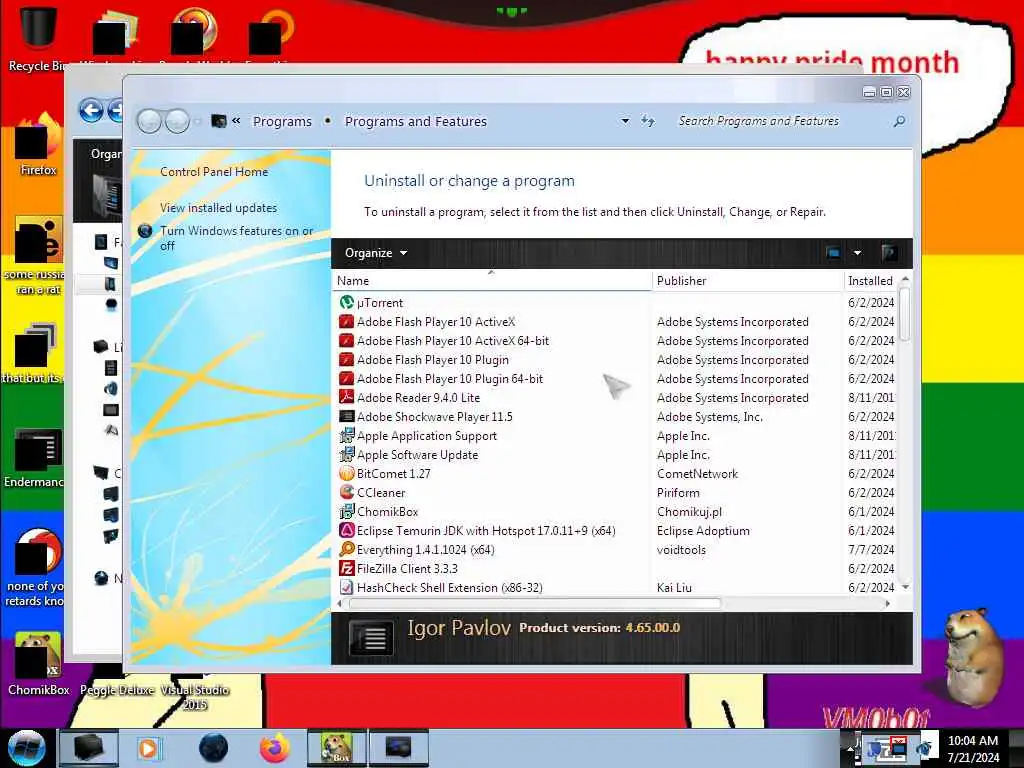Click the CometNetwork publisher cell
Viewport: 1024px width, 768px height.
(x=697, y=473)
